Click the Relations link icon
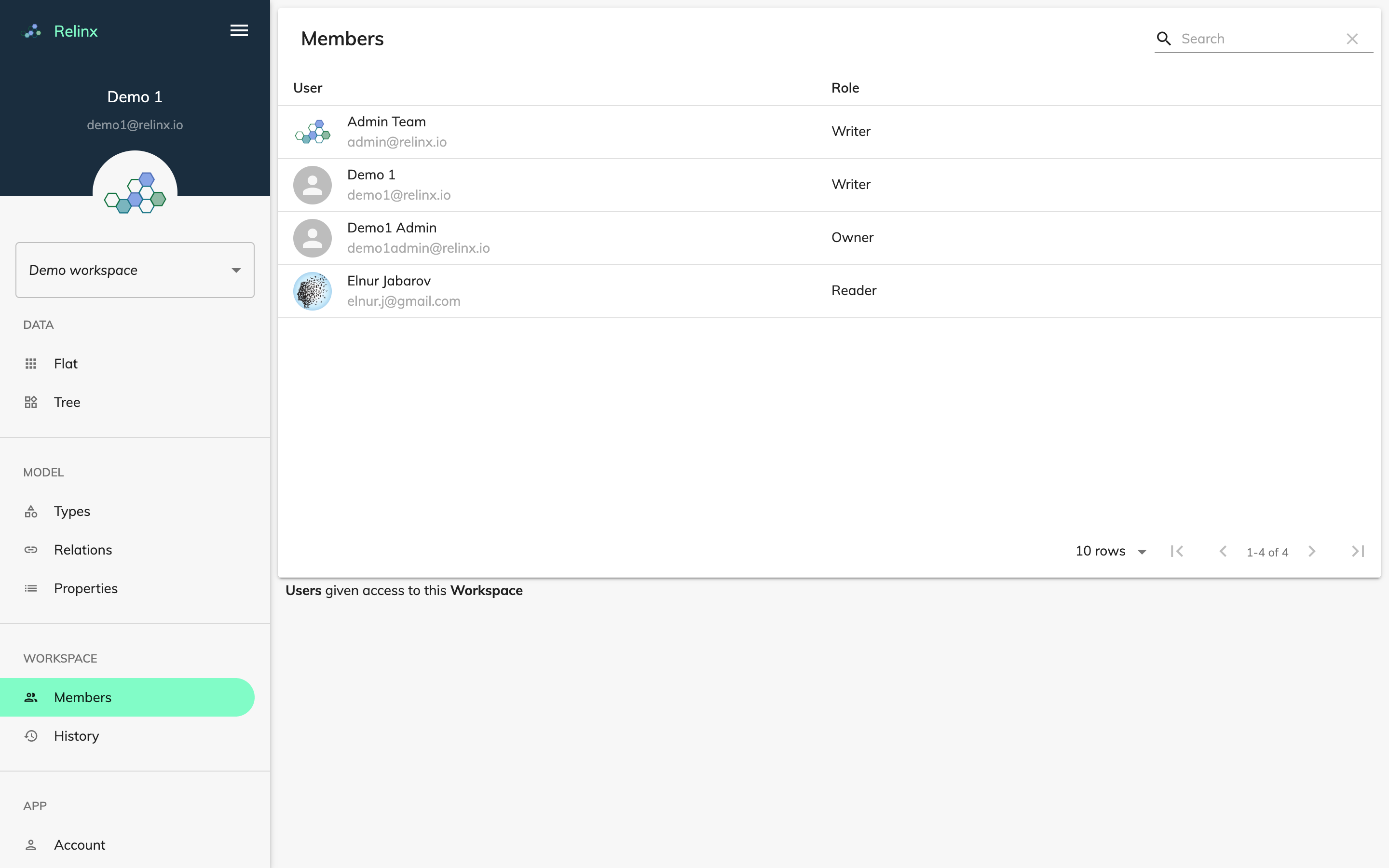The height and width of the screenshot is (868, 1389). [31, 549]
